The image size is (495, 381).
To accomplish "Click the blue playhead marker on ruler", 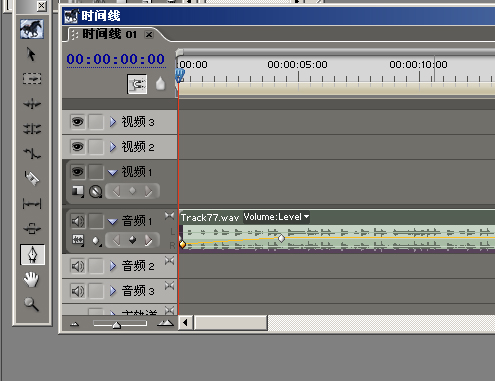I will tap(180, 76).
